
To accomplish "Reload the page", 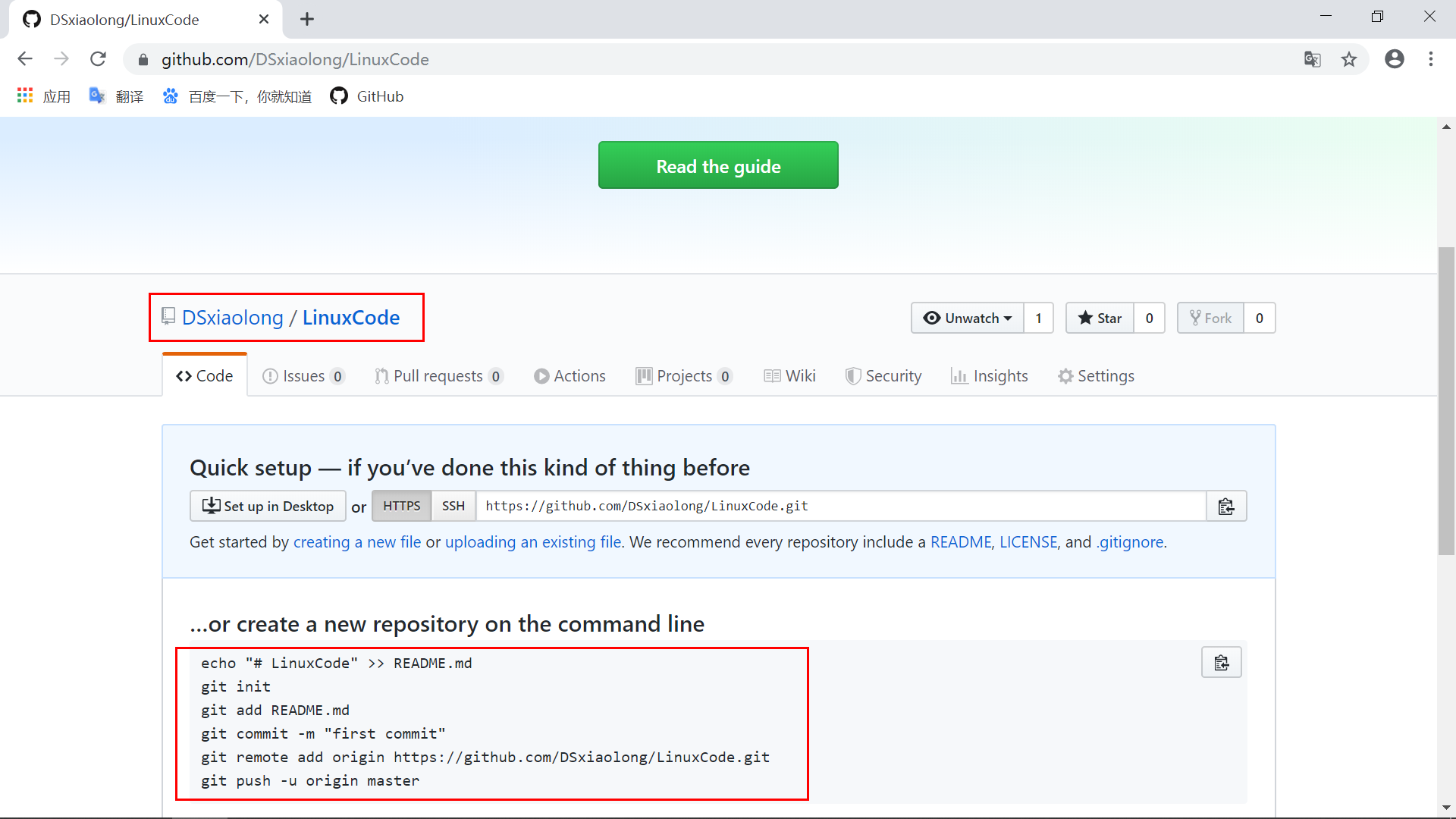I will coord(98,59).
